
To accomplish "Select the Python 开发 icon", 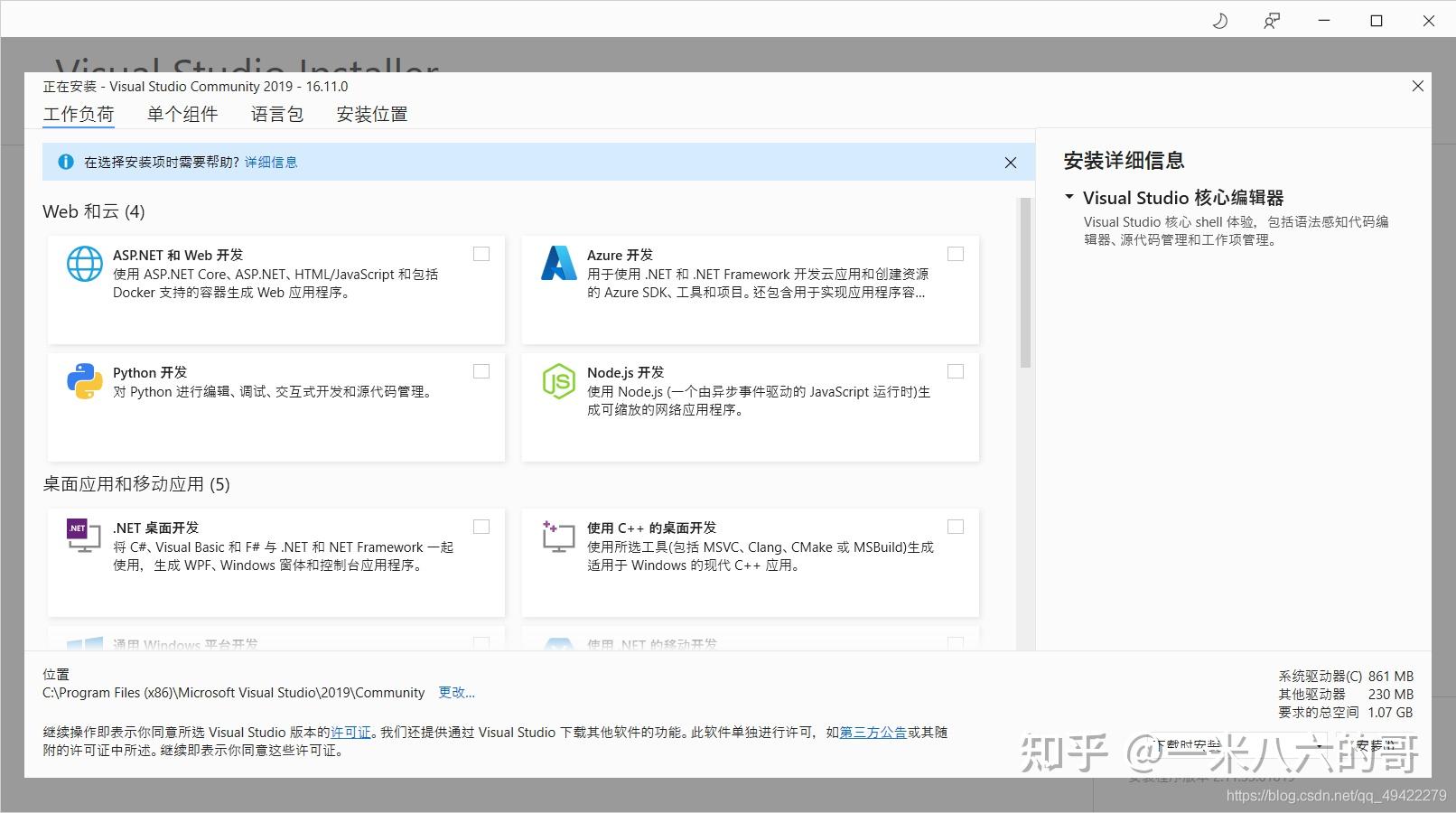I will click(84, 380).
